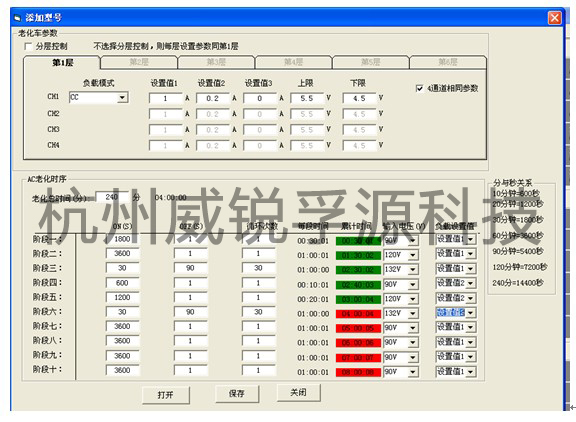Screen dimensions: 576x422
Task: Click the 阶段三 循环次数 field with 30
Action: click(x=258, y=268)
